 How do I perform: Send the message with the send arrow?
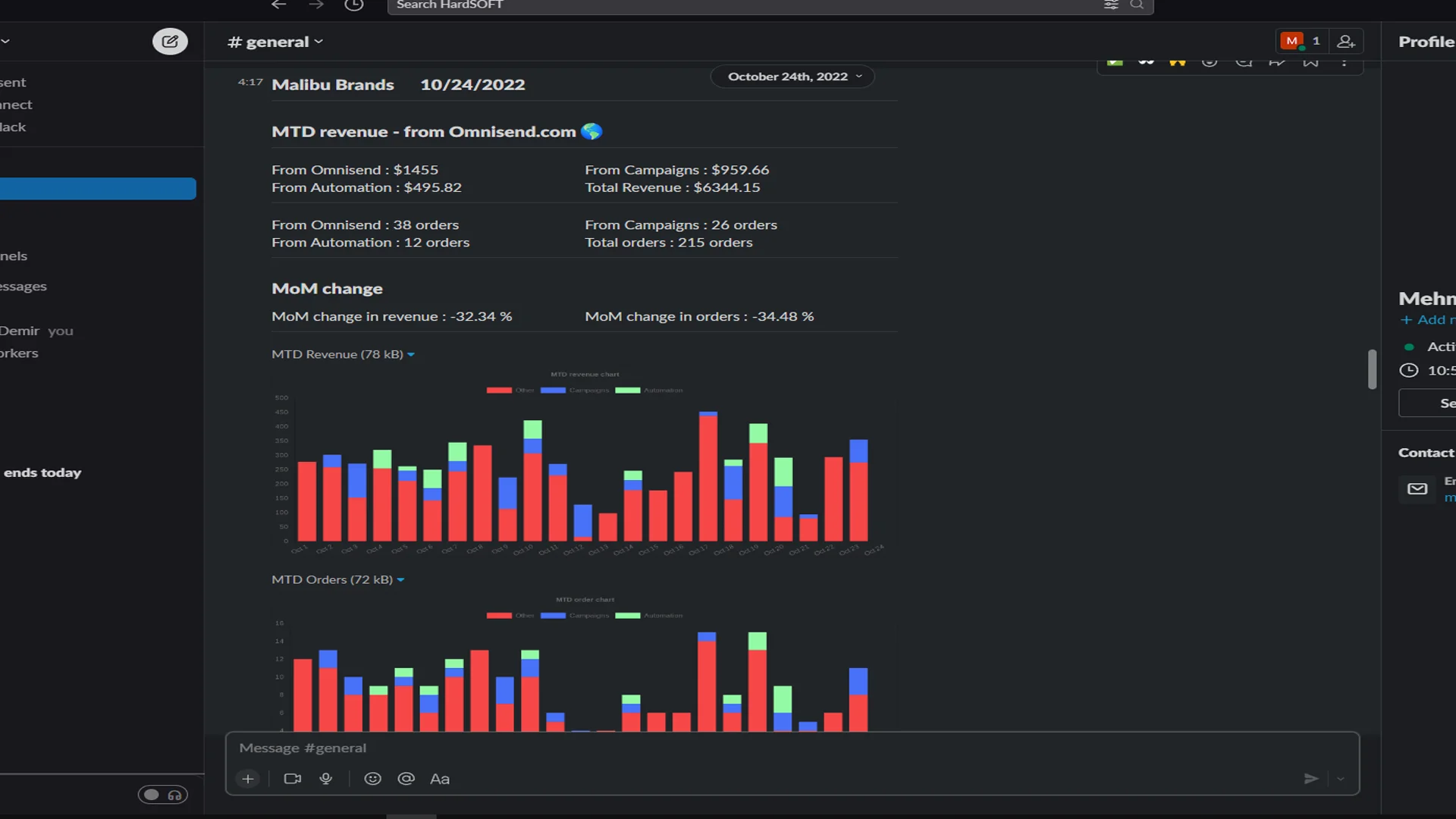[1311, 779]
